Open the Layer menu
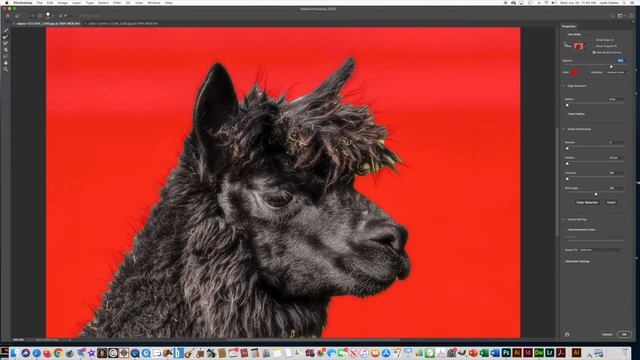Screen dimensions: 640x360 76,2
